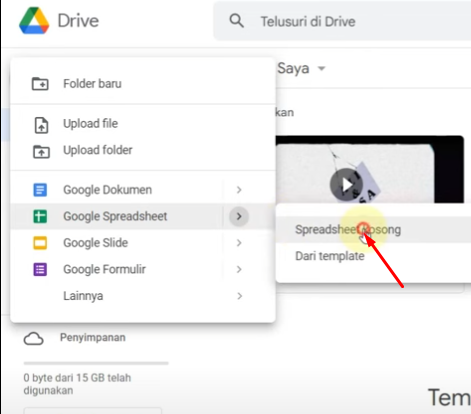Expand the Google Slide submenu arrow
The width and height of the screenshot is (471, 414).
[x=239, y=243]
